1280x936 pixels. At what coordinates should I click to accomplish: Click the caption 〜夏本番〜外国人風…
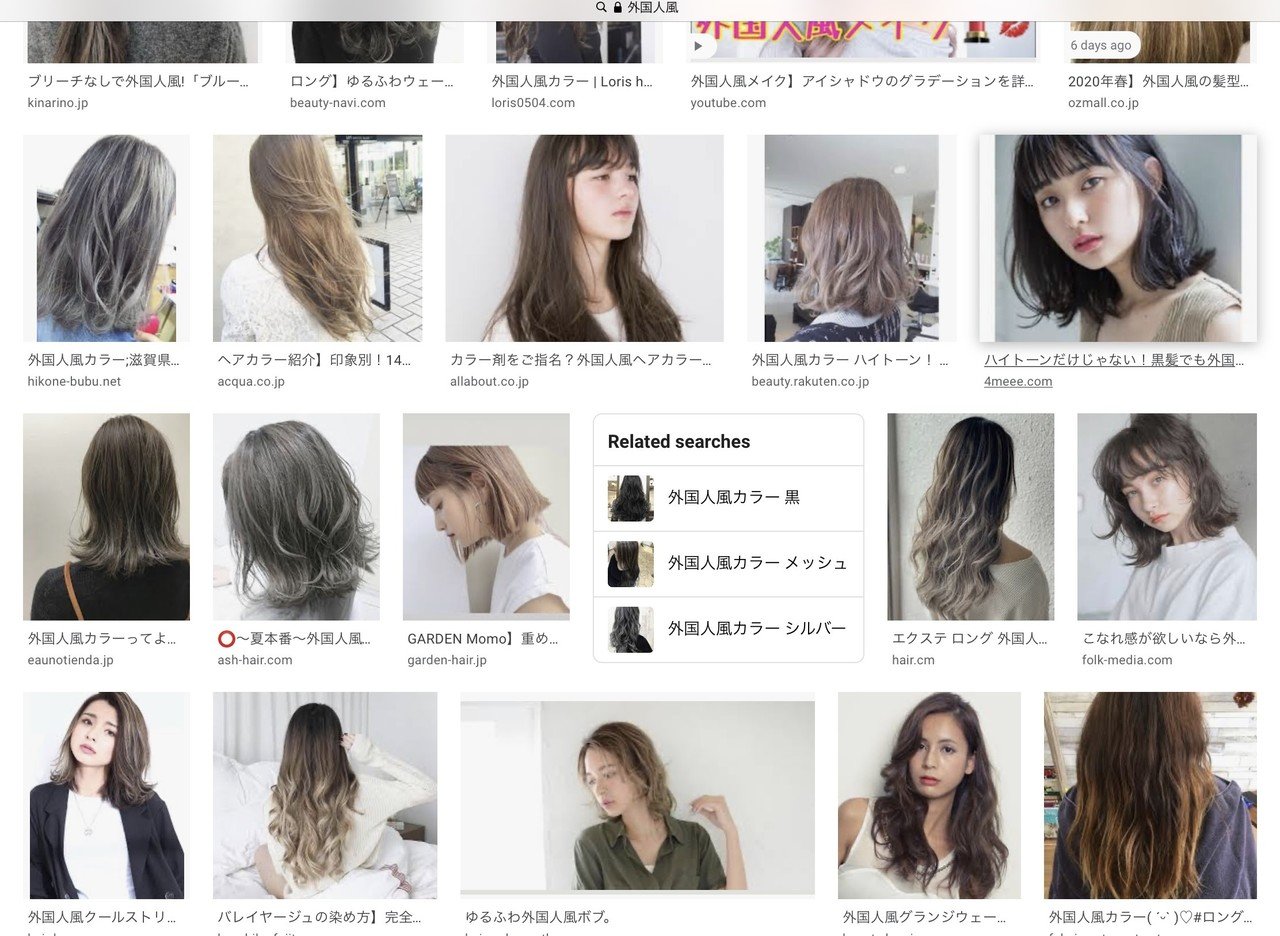coord(294,638)
